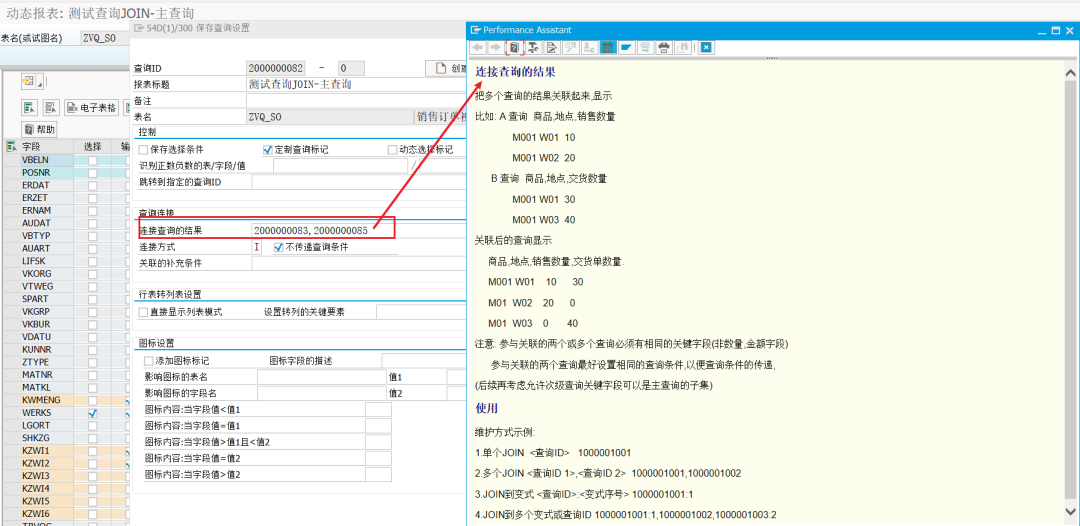Uncheck 不传递查询条件 checkbox
This screenshot has width=1080, height=526.
[278, 246]
